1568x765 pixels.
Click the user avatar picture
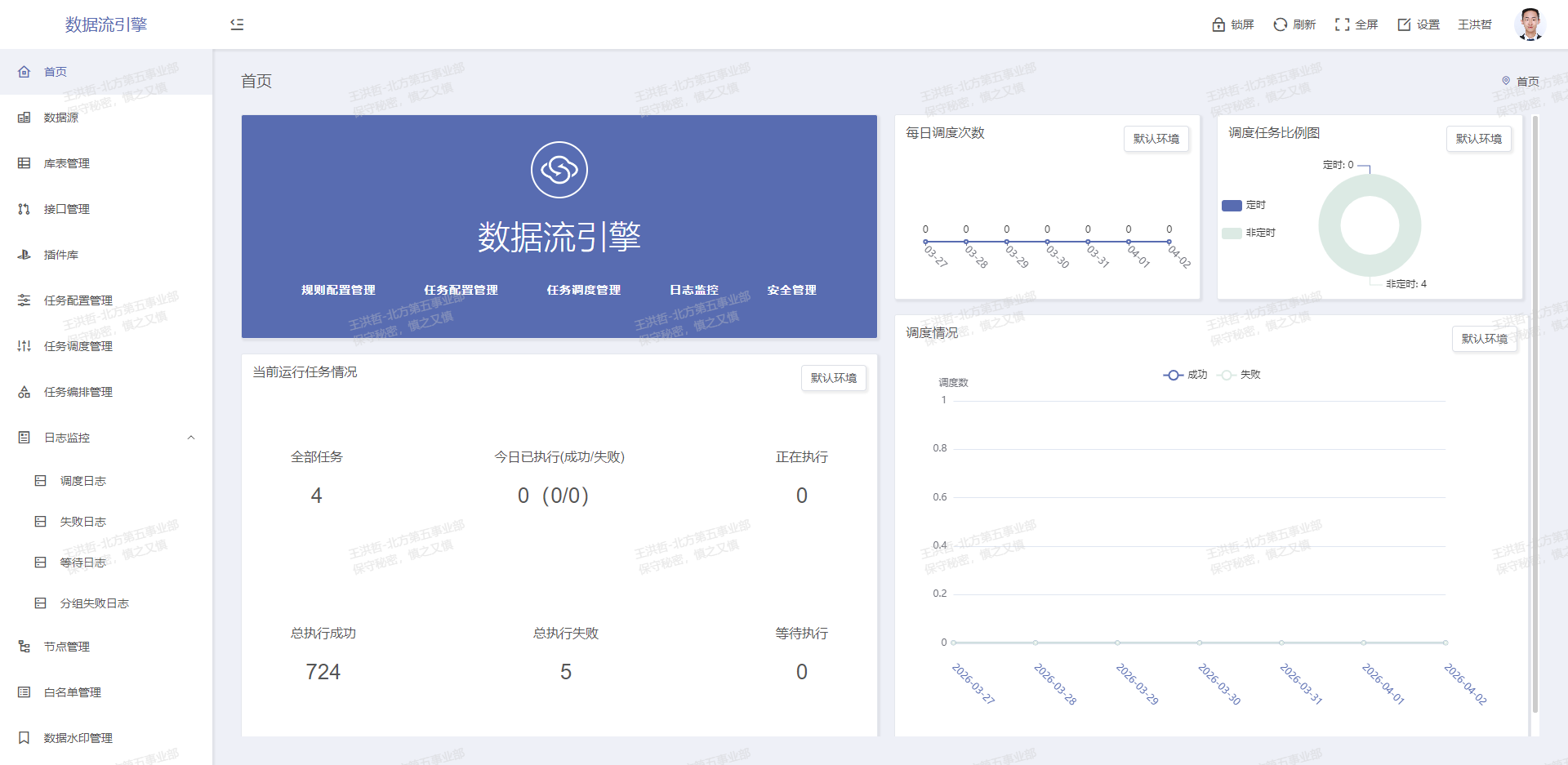1529,24
